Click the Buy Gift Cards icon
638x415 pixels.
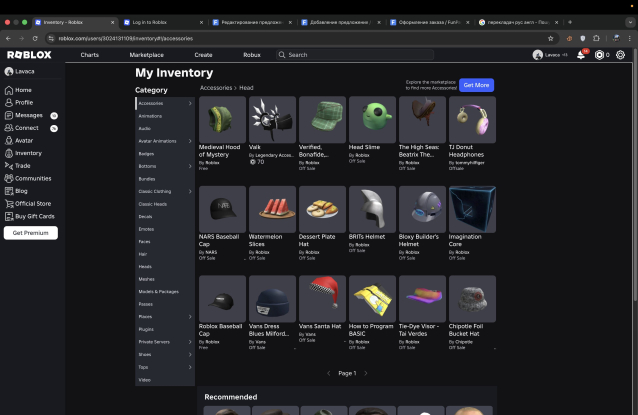point(9,216)
